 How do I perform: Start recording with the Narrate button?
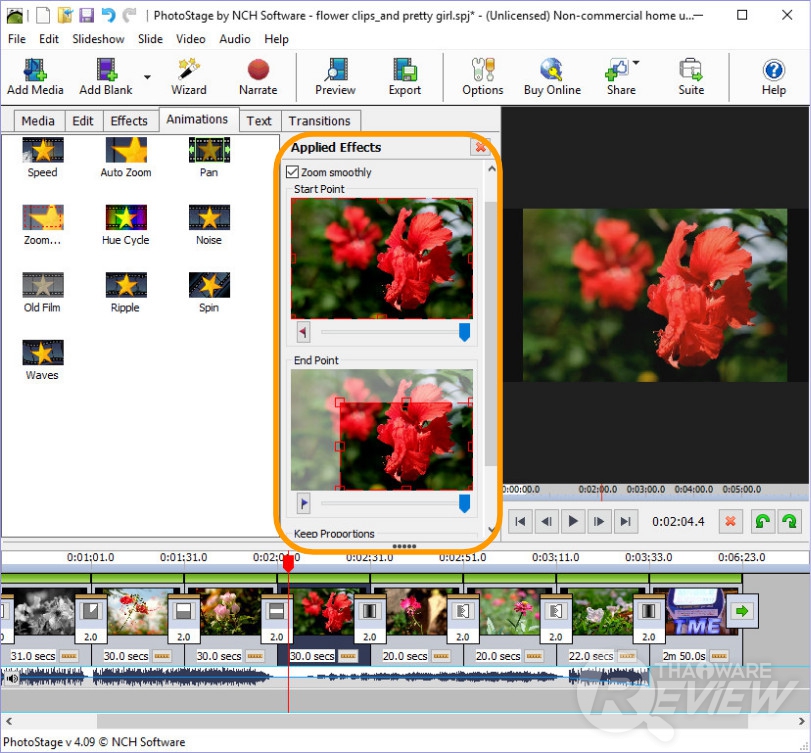(x=258, y=75)
